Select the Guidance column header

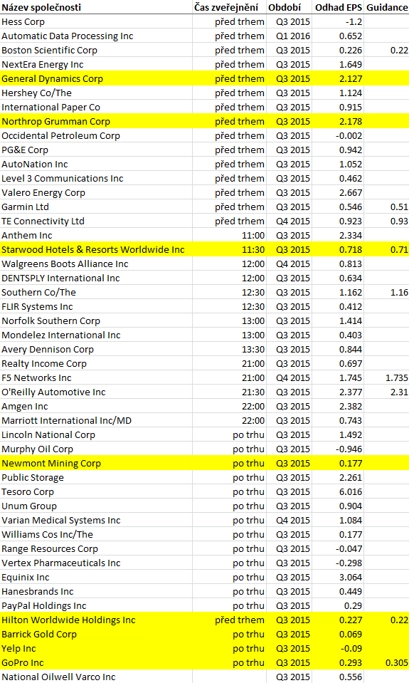point(387,7)
